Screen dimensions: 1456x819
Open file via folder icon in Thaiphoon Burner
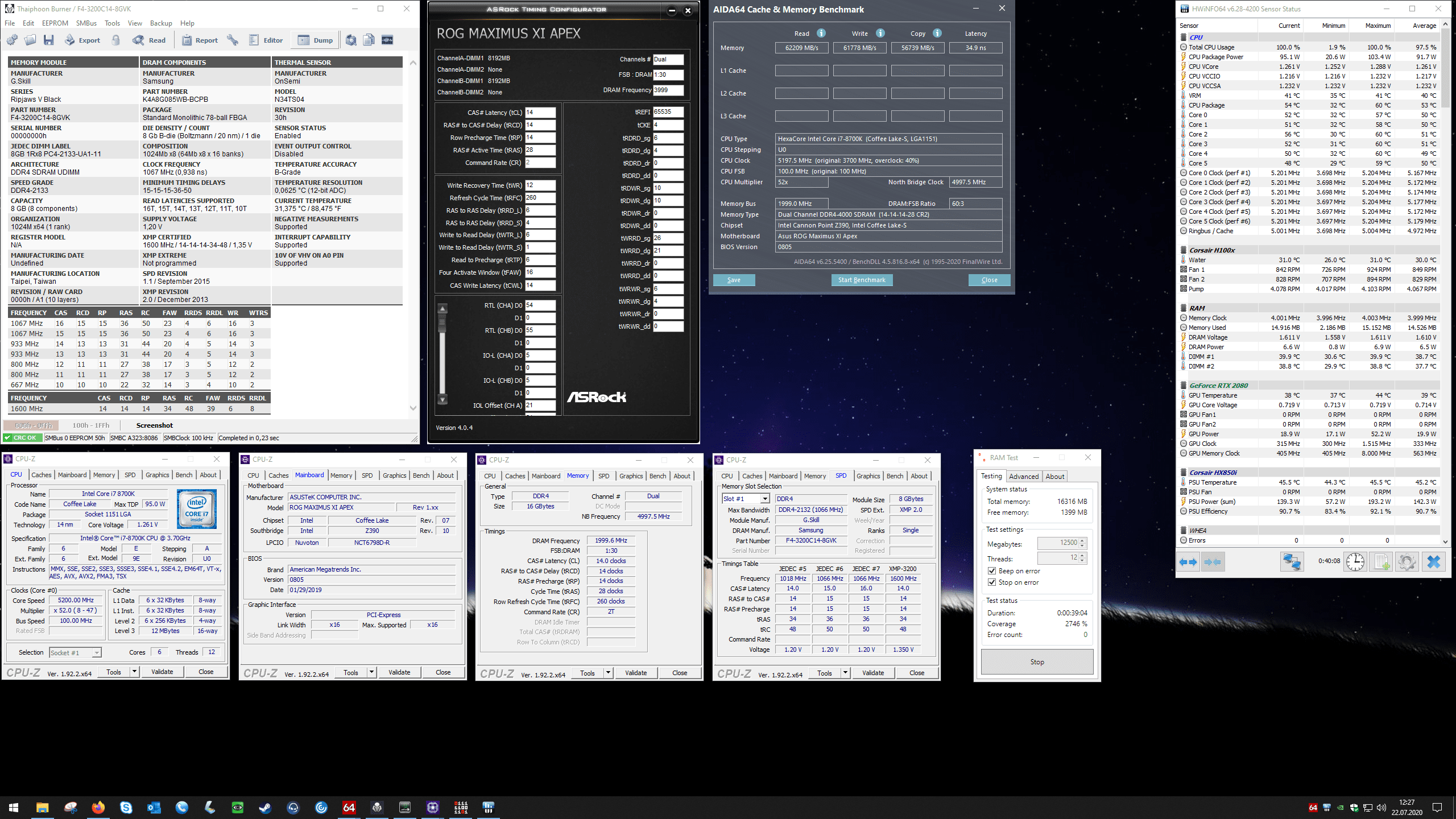[x=30, y=40]
